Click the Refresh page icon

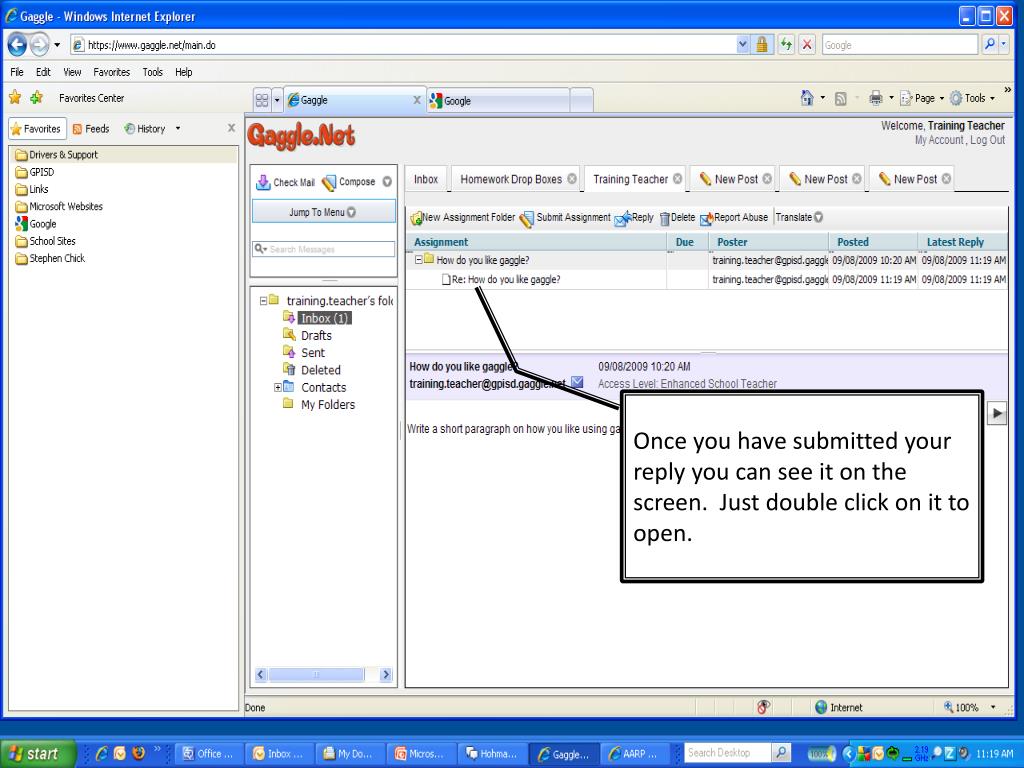coord(786,44)
